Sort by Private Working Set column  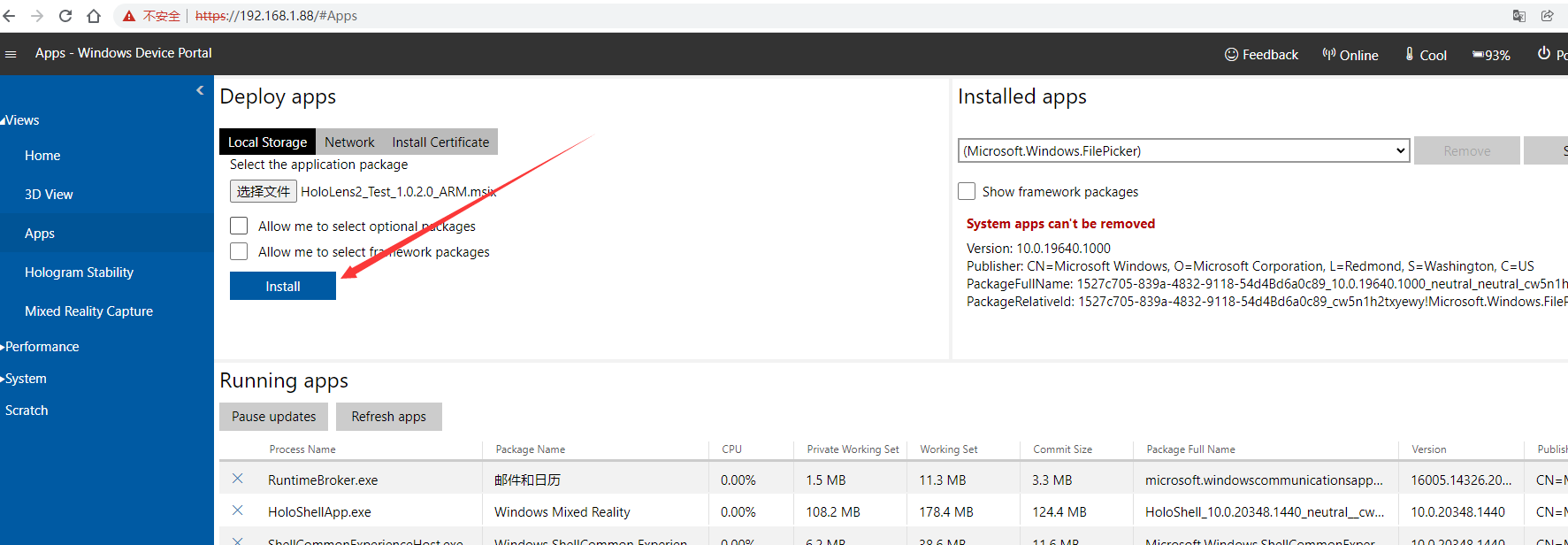(853, 449)
